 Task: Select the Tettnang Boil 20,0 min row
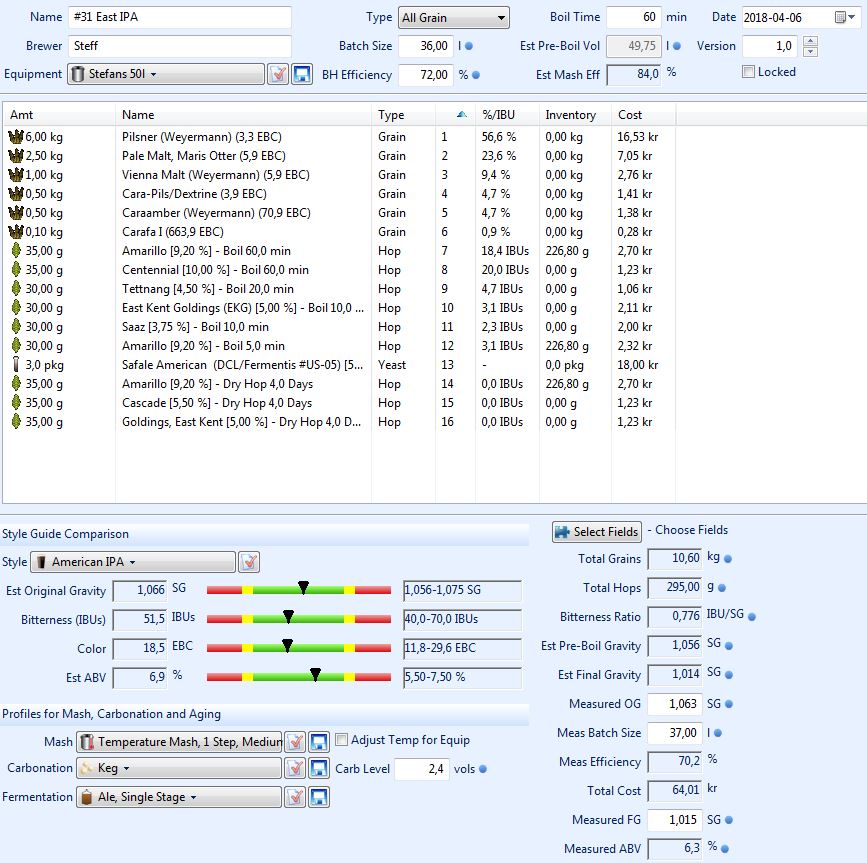[x=338, y=289]
